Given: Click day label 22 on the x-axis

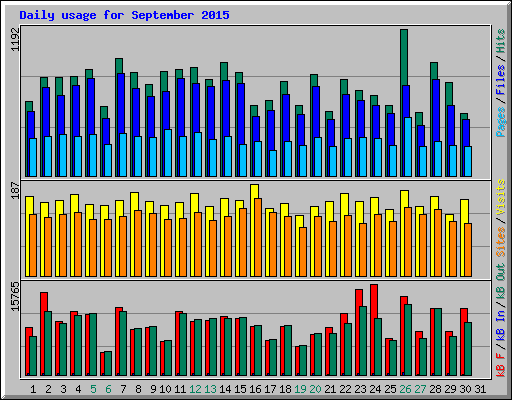Looking at the screenshot, I should tap(345, 389).
